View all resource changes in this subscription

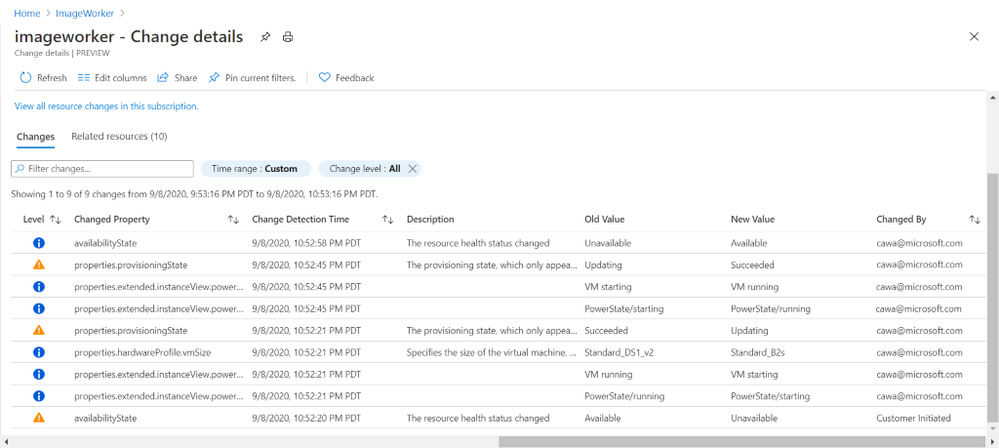(106, 106)
